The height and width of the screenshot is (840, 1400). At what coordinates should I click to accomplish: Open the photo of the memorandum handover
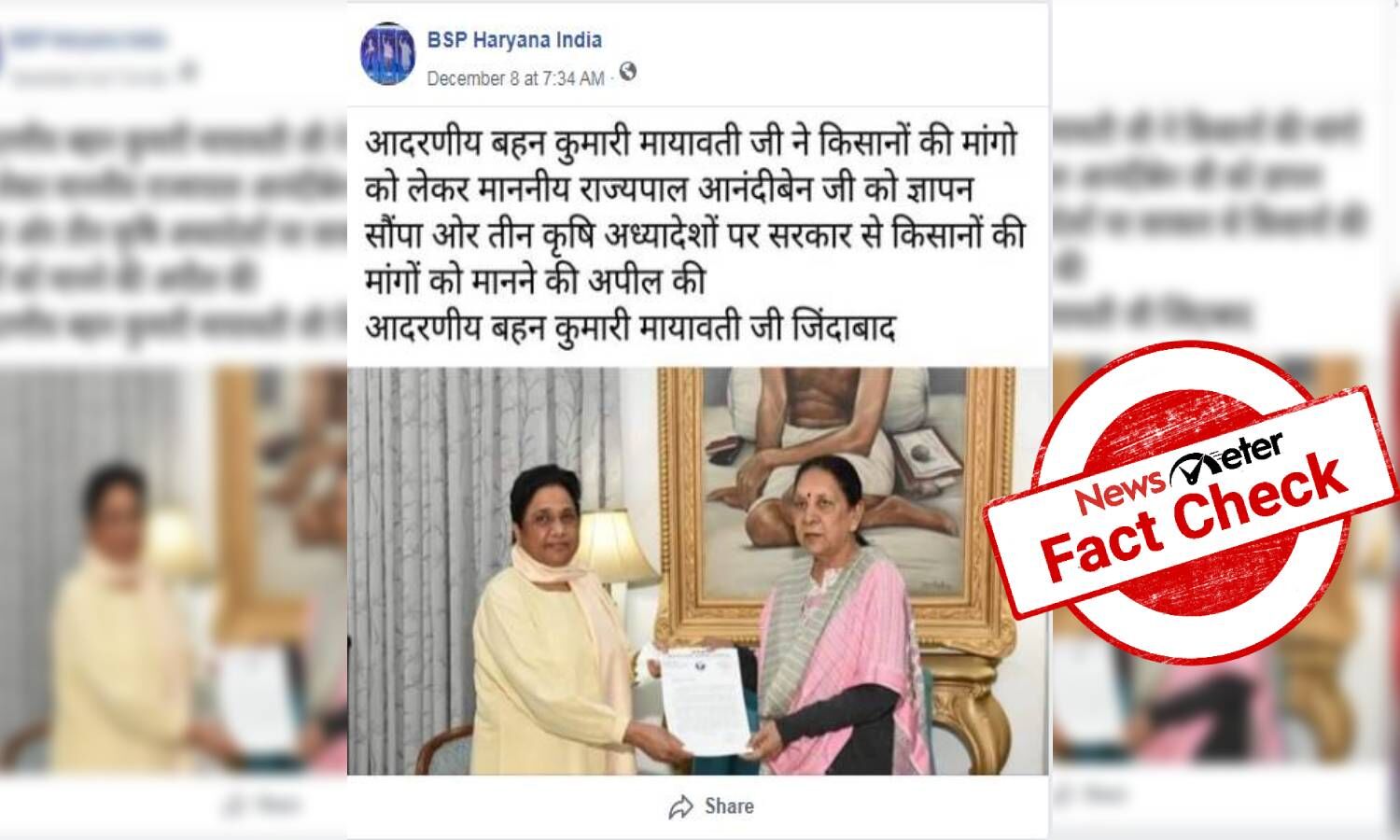698,571
